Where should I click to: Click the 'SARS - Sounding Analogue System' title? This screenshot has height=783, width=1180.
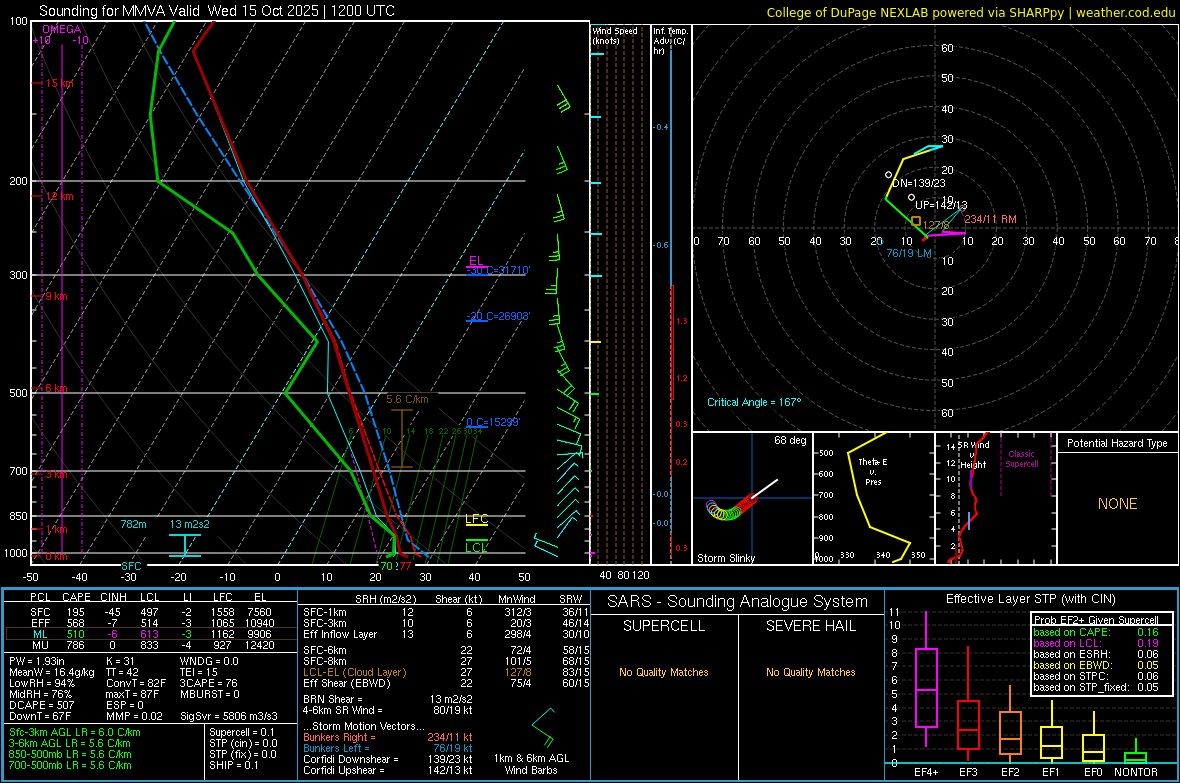pyautogui.click(x=738, y=601)
